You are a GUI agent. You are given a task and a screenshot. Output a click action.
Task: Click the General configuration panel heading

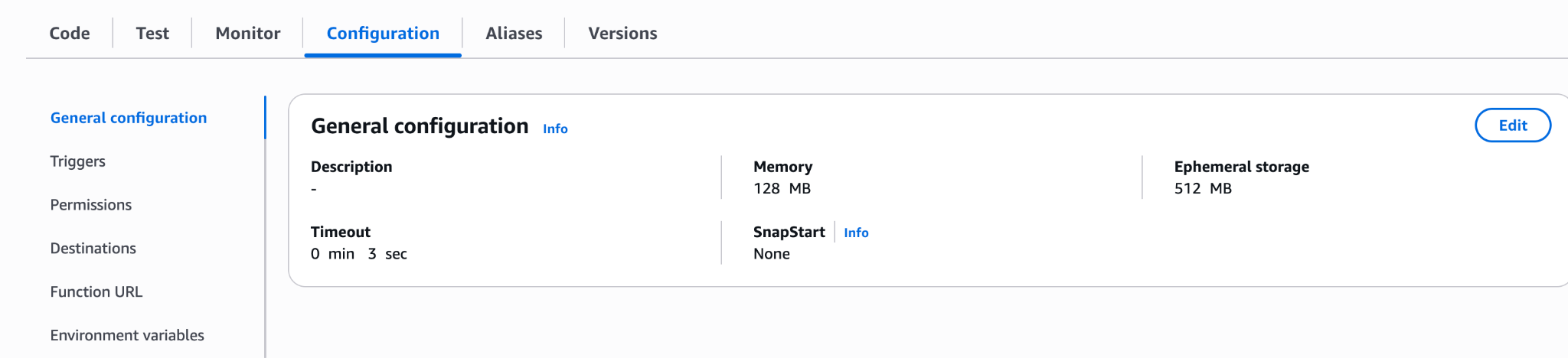(x=420, y=126)
